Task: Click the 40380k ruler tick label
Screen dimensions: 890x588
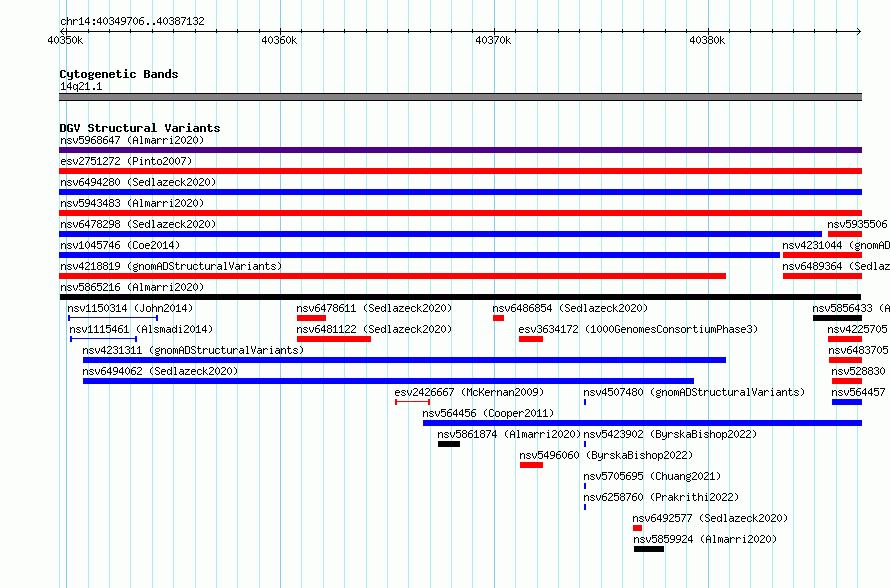Action: point(707,40)
